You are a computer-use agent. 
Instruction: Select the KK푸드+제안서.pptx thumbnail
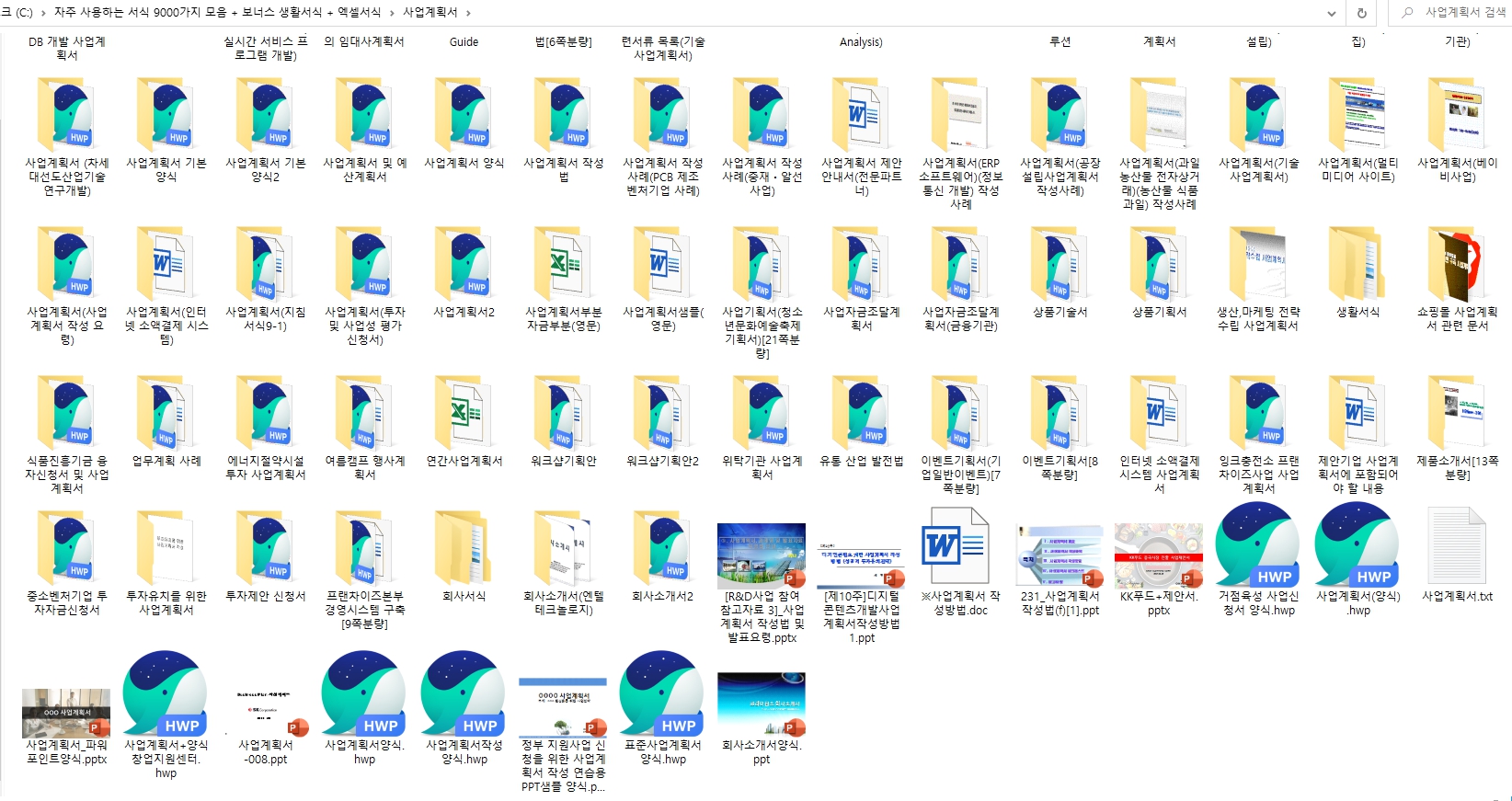coord(1159,555)
